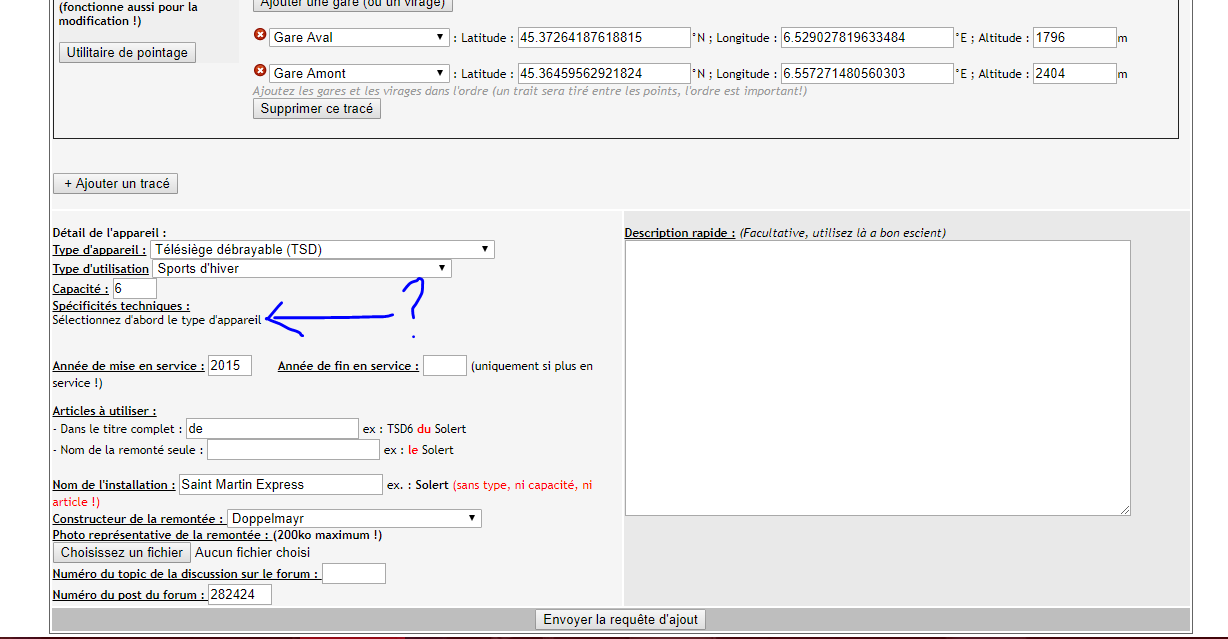Click the Spécificités techniques label
Viewport: 1228px width, 639px height.
[x=121, y=306]
